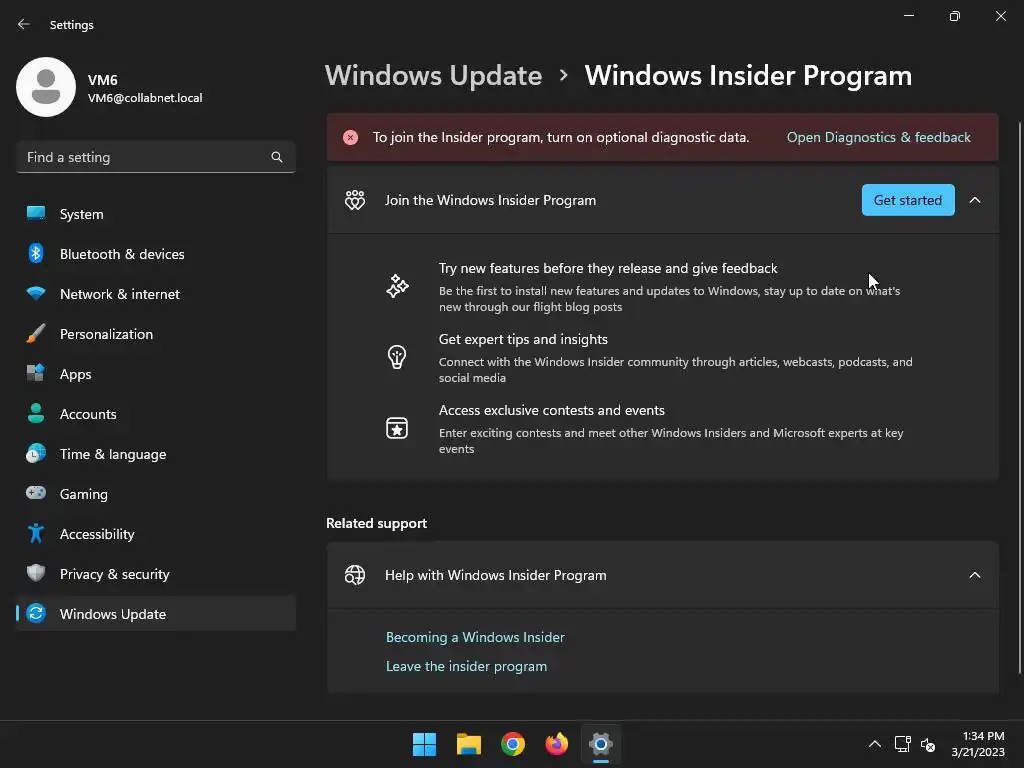The image size is (1024, 768).
Task: Open Bluetooth & devices settings
Action: click(156, 253)
